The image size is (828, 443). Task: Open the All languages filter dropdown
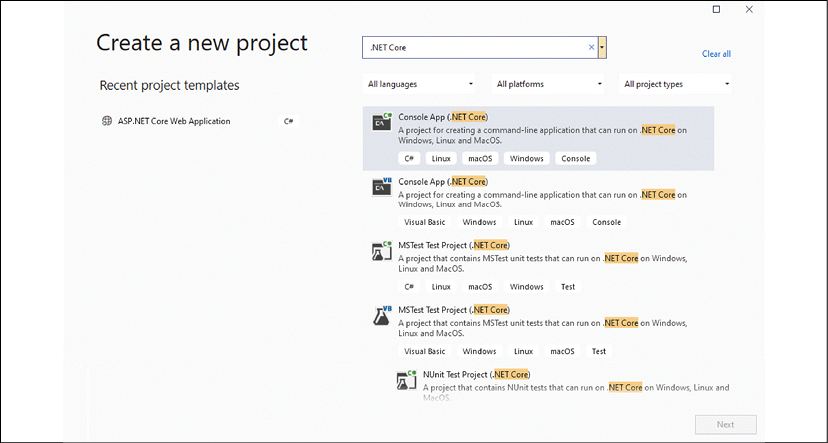419,84
